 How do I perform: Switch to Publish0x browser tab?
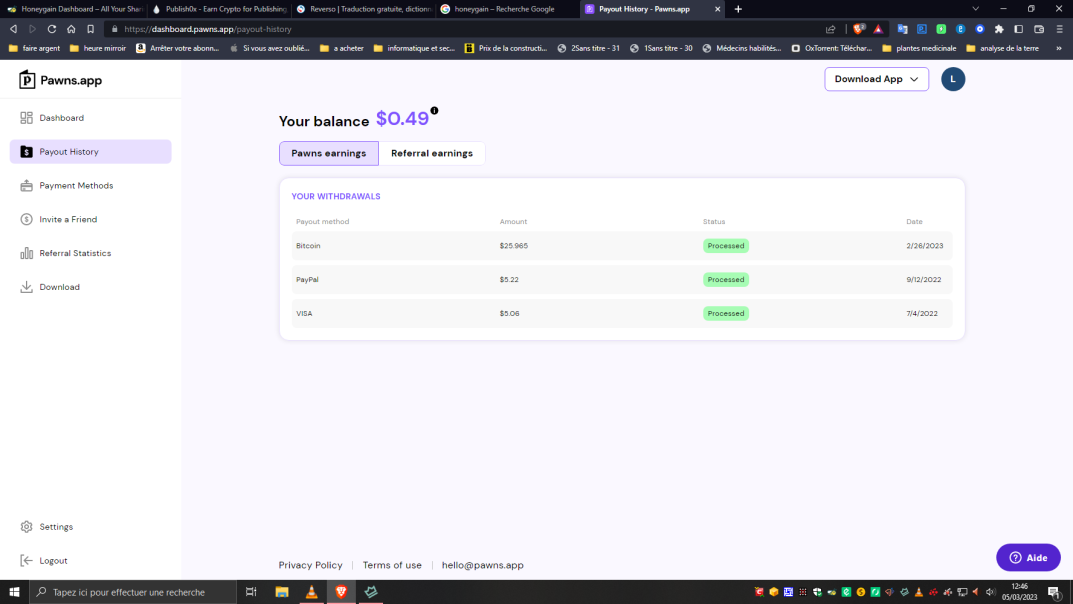(x=220, y=9)
